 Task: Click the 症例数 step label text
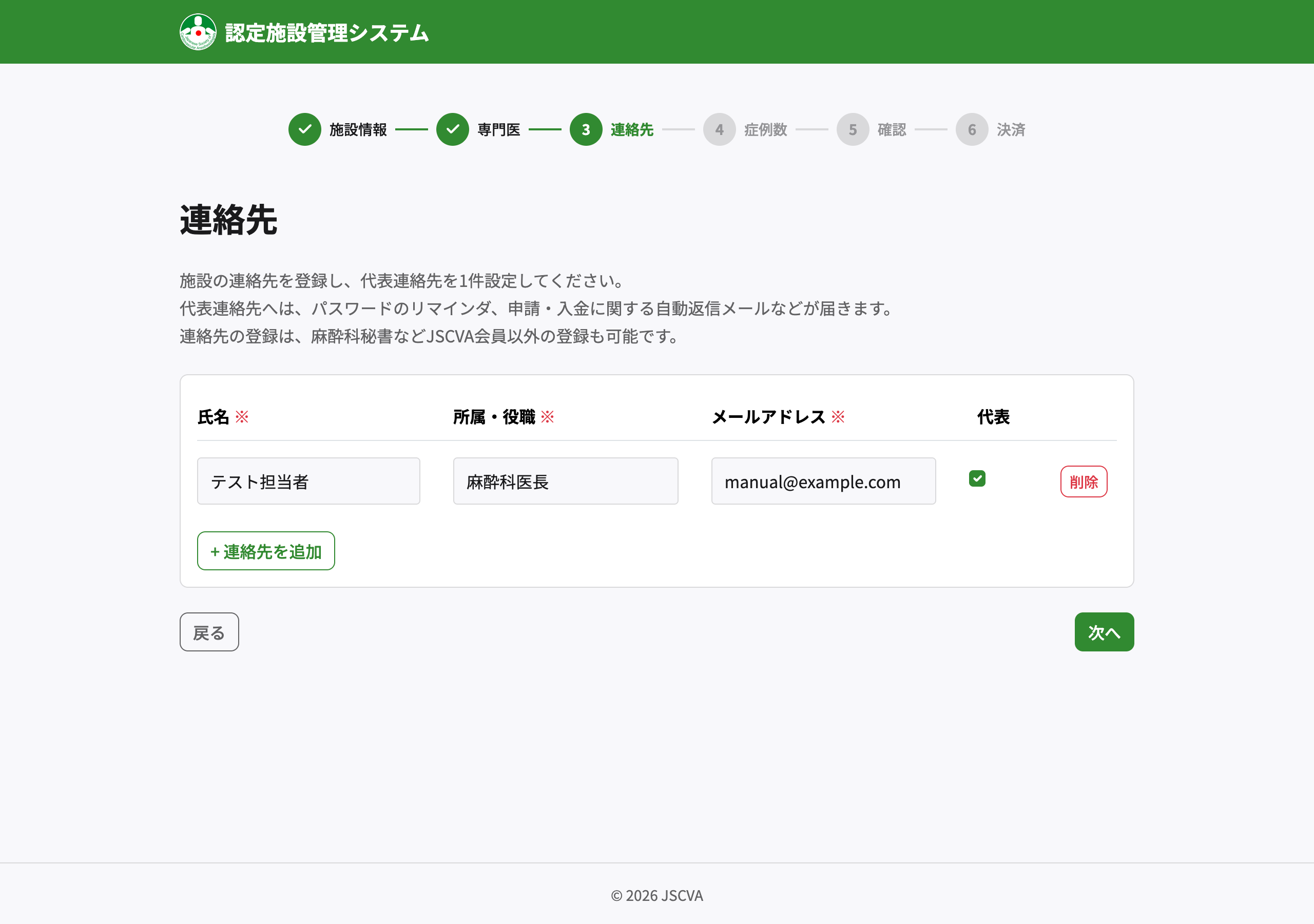pyautogui.click(x=765, y=130)
